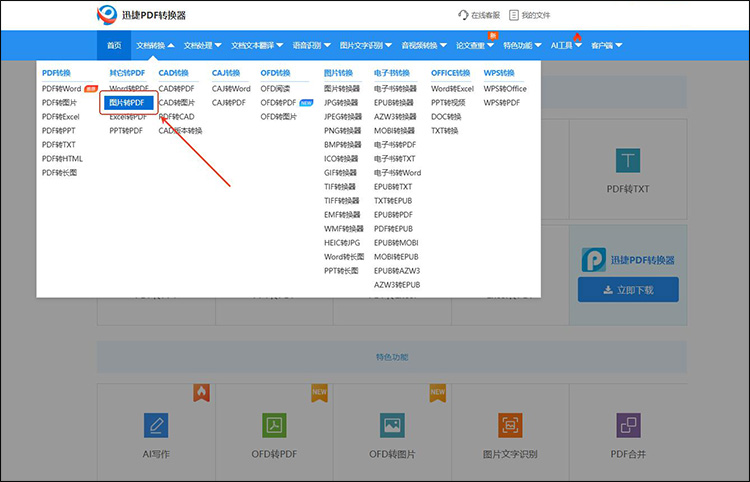Select AZW3转EPUB menu entry
750x482 pixels.
(397, 285)
